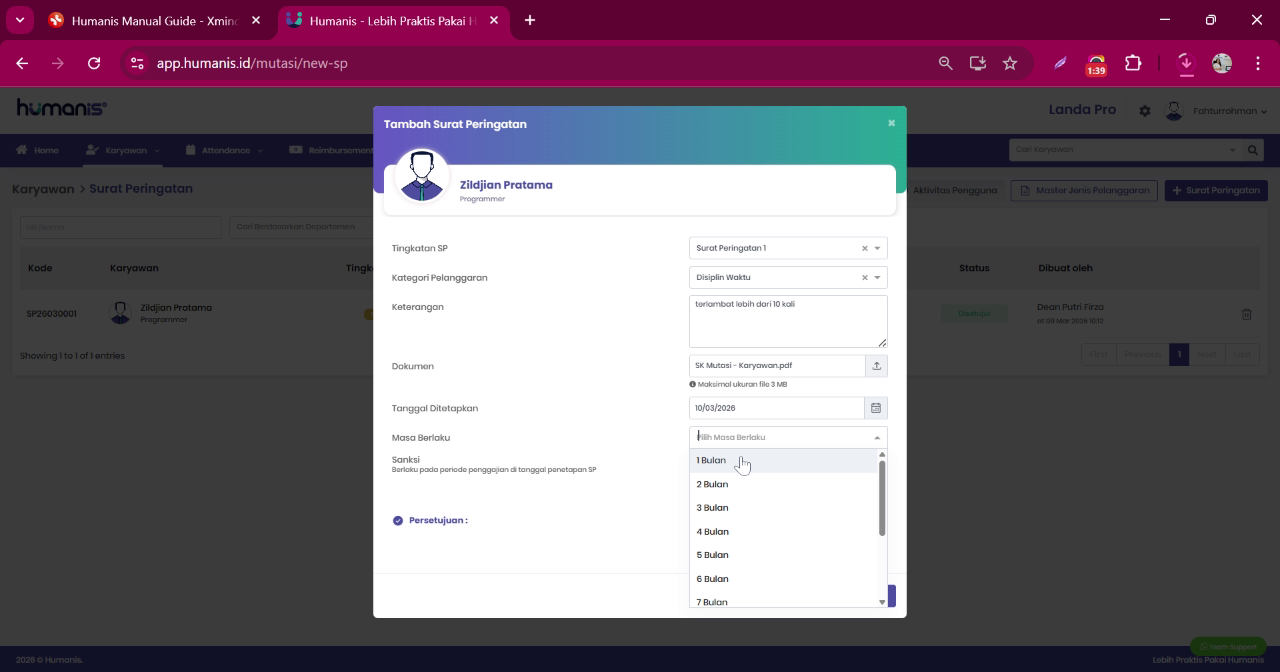
Task: Click the Keterangan text area
Action: coord(788,321)
